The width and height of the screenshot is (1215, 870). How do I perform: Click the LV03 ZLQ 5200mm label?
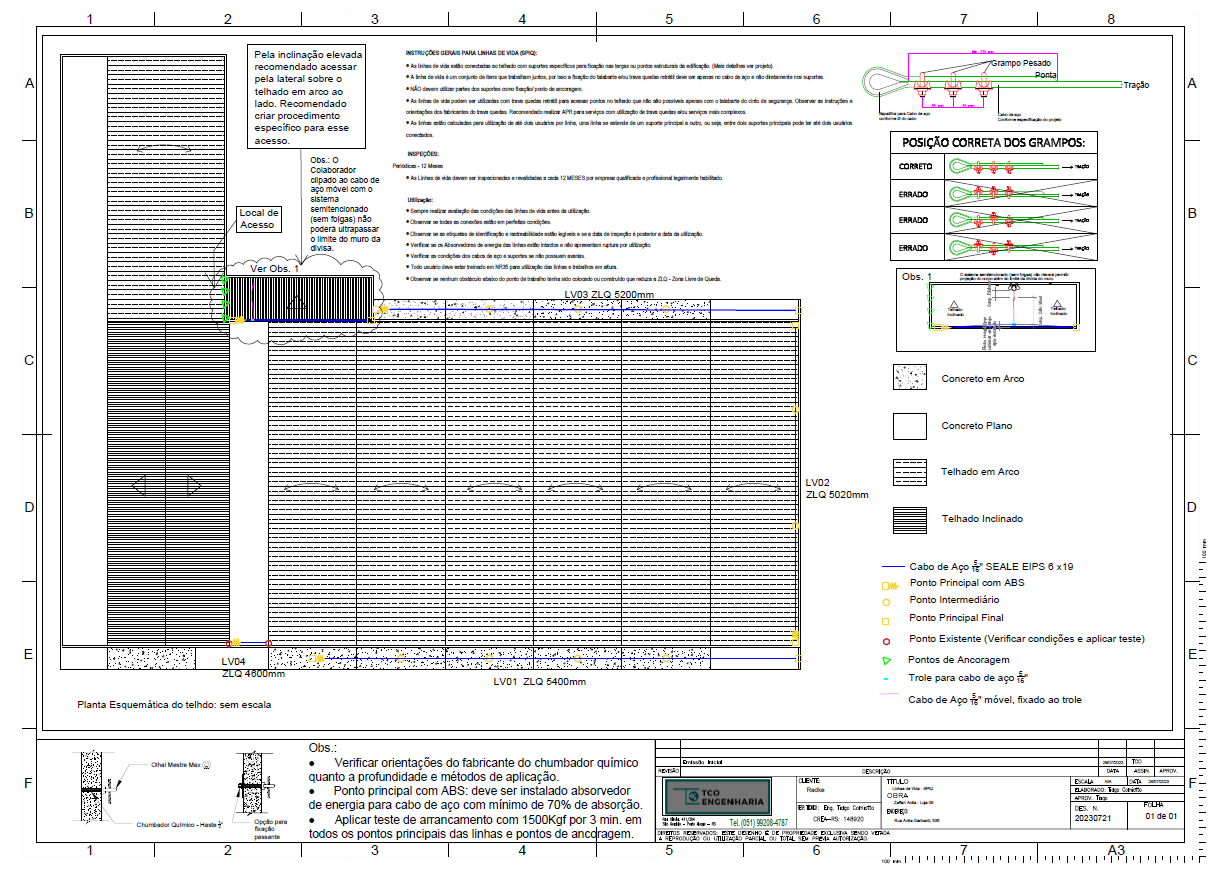[x=608, y=295]
